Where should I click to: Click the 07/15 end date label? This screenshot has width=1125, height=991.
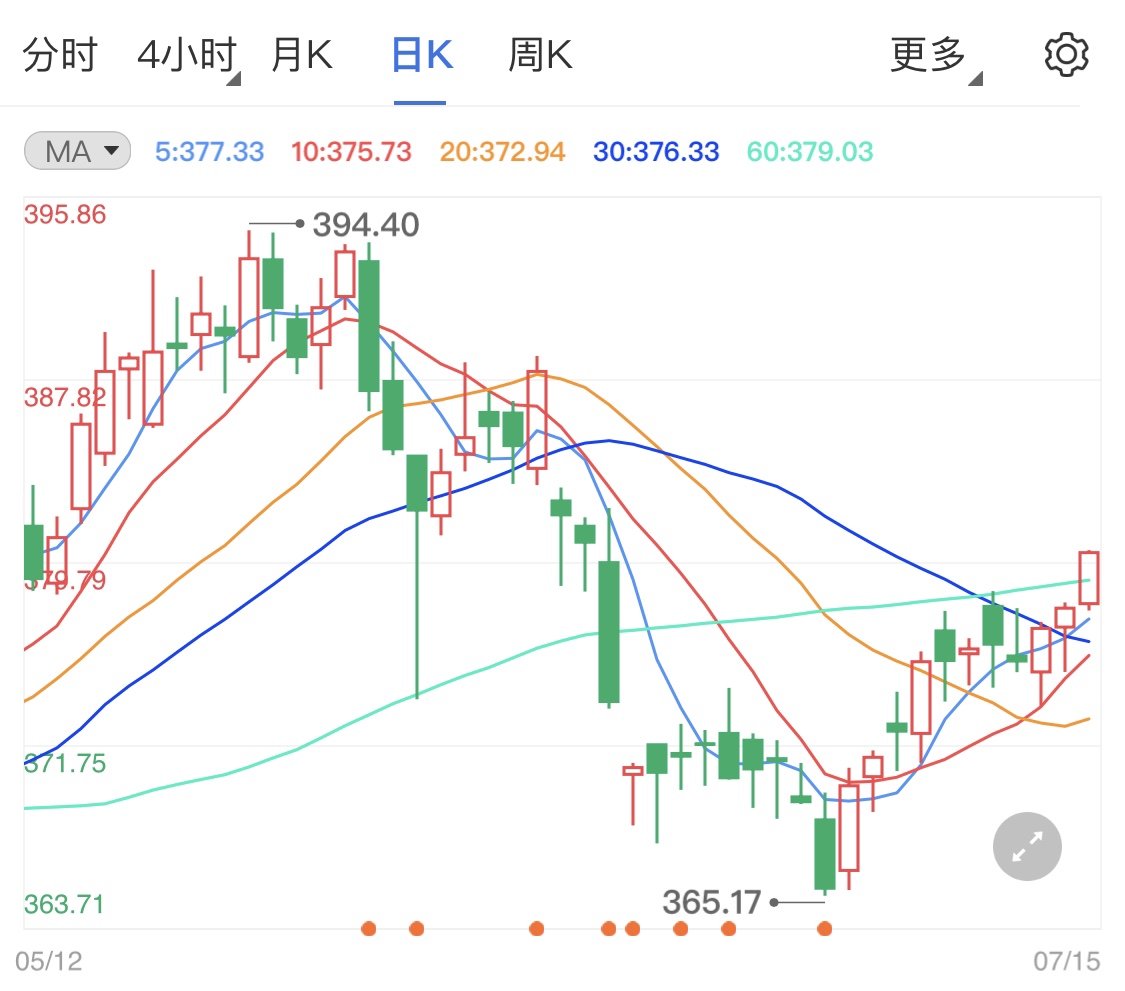[x=1066, y=961]
